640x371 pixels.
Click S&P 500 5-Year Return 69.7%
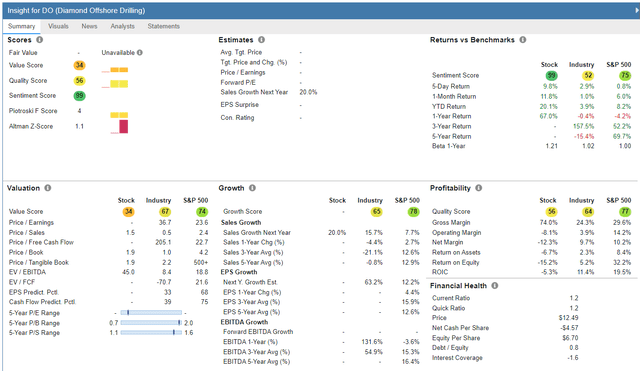point(622,136)
